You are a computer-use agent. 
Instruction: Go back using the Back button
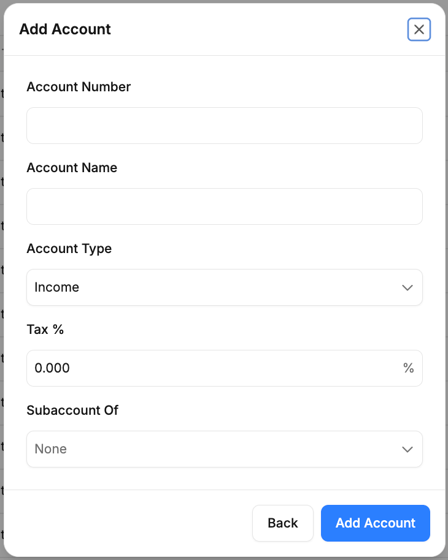pyautogui.click(x=283, y=523)
